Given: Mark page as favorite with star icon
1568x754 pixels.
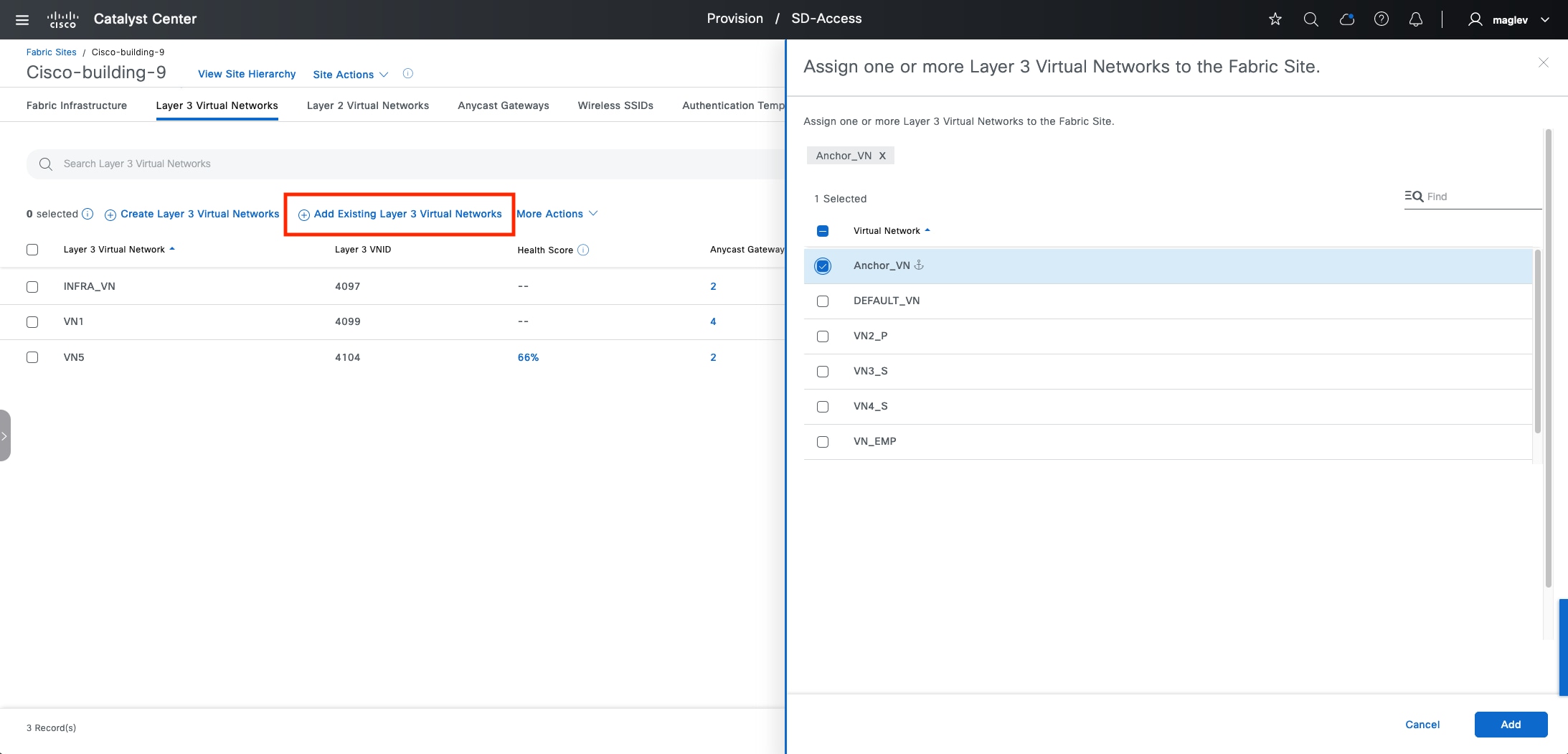Looking at the screenshot, I should pos(1275,19).
